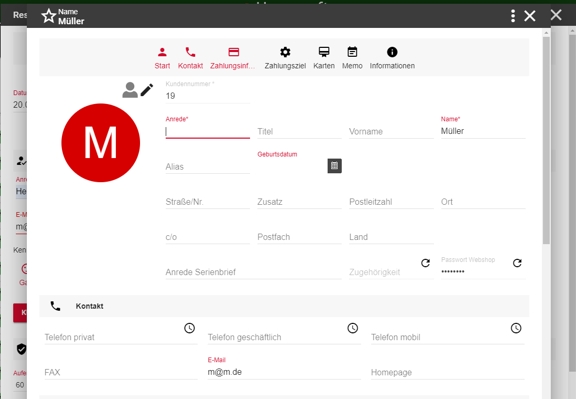Viewport: 576px width, 399px height.
Task: Click the Anrede Serienbrief field
Action: coord(253,272)
